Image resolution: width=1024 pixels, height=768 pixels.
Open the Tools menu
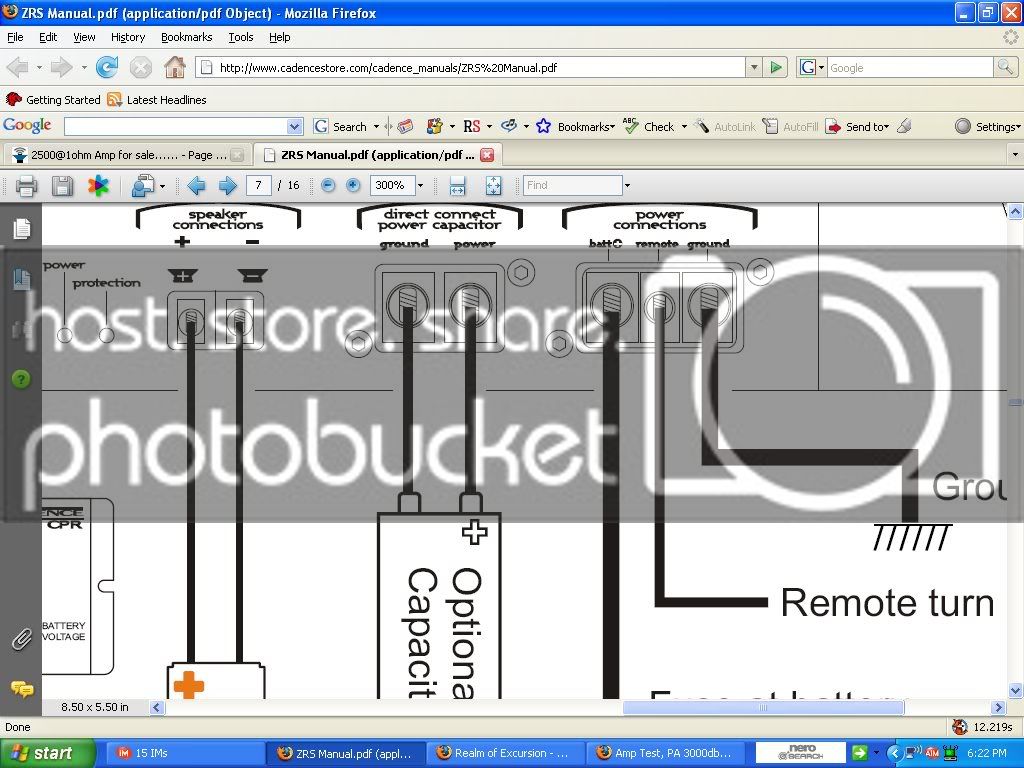click(241, 37)
